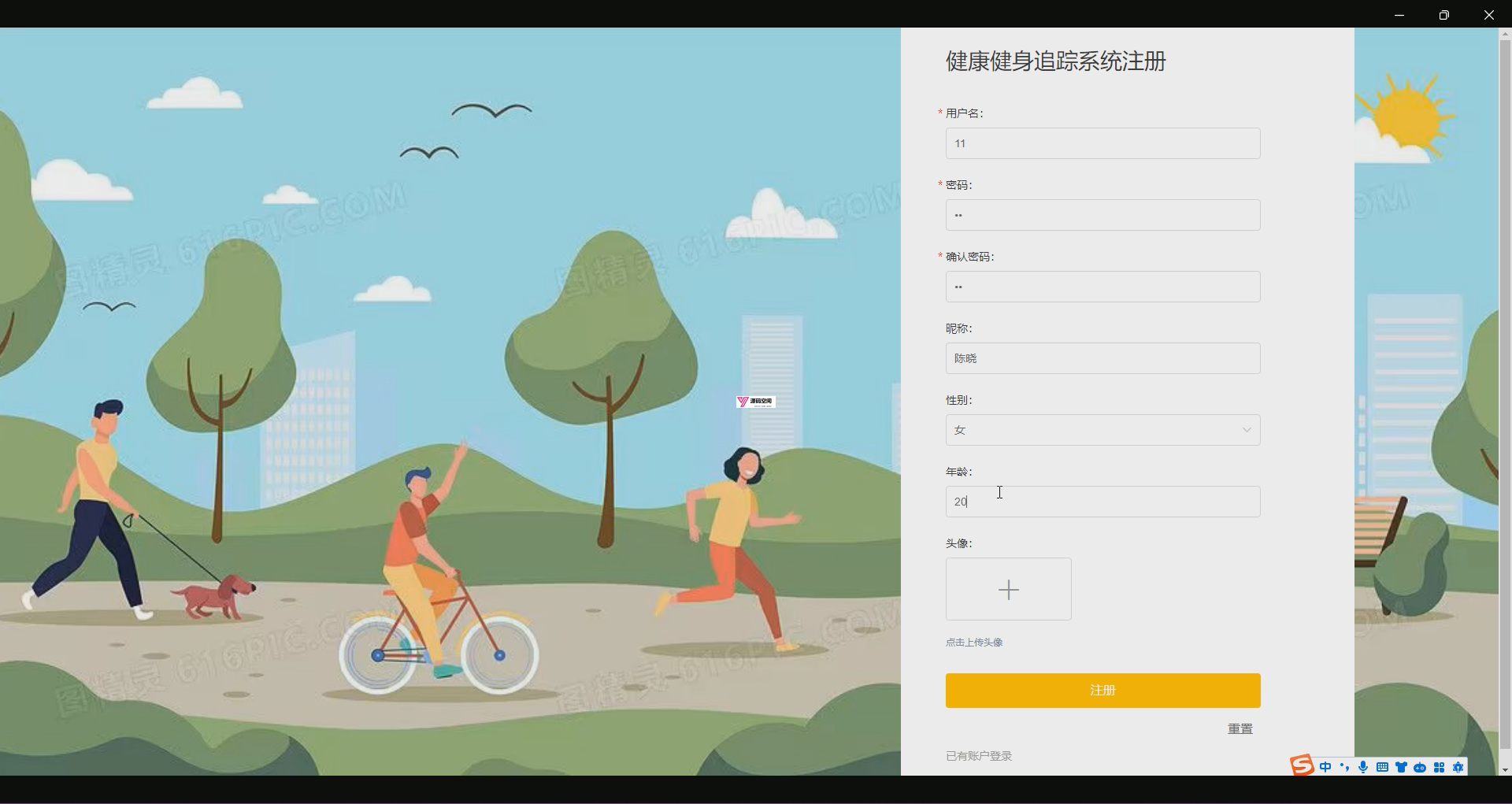Screen dimensions: 1512x804
Task: Focus the 密码 password field
Action: [1102, 215]
